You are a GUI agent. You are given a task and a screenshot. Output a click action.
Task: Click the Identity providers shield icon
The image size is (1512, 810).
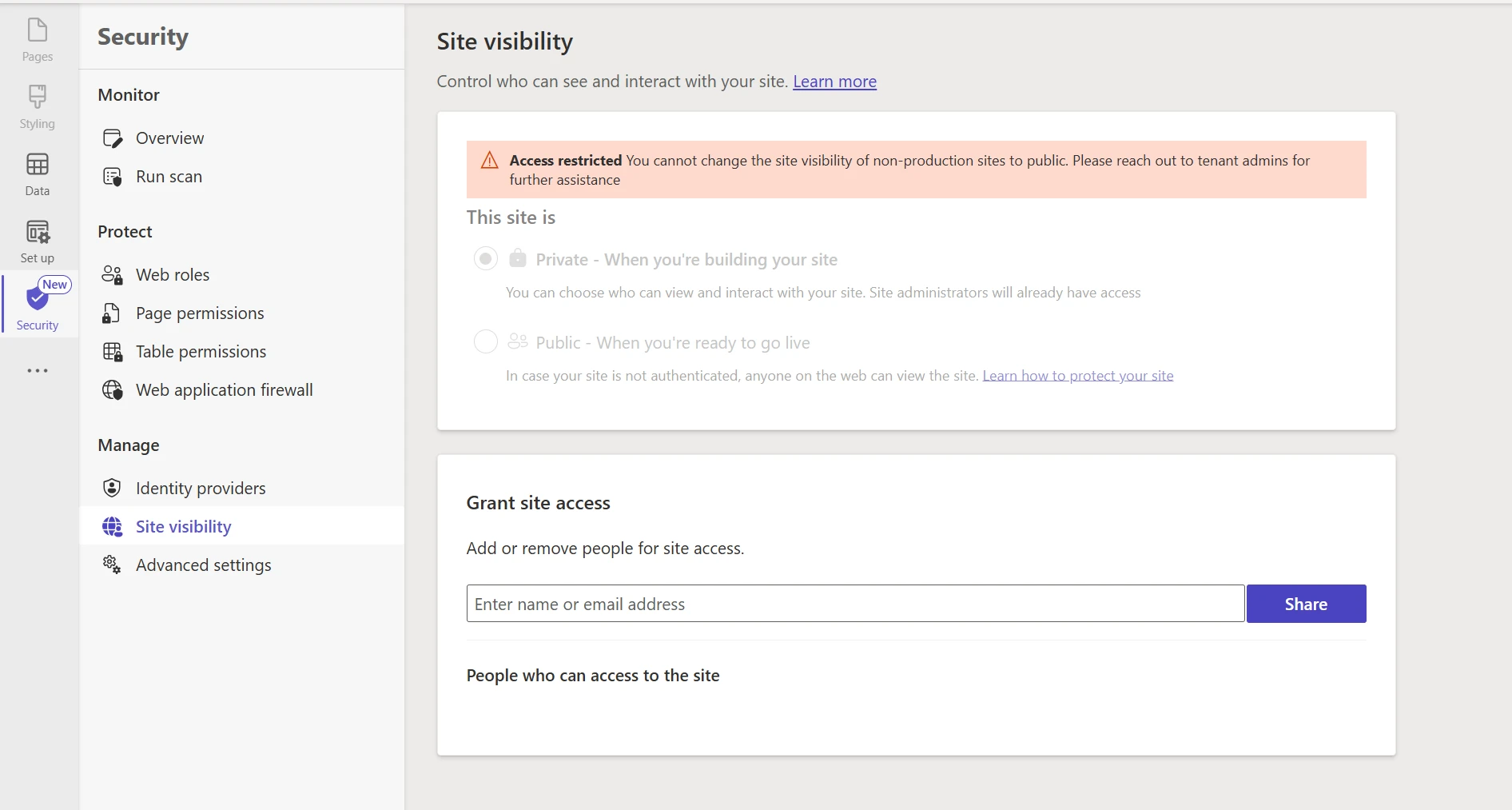point(112,489)
